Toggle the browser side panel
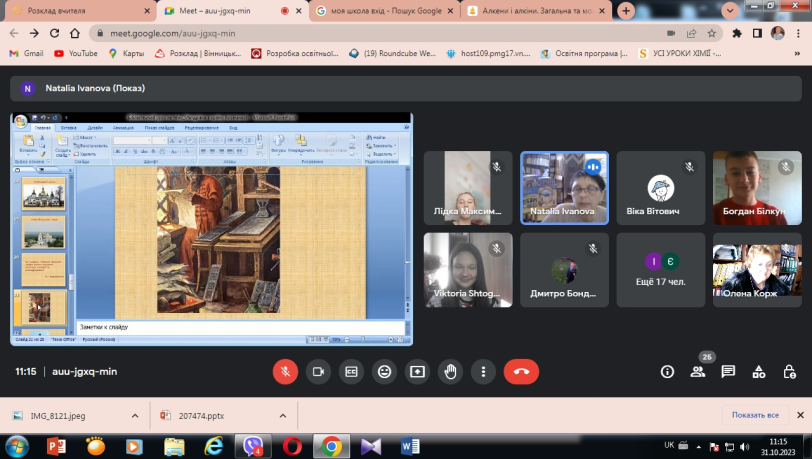 (x=757, y=33)
